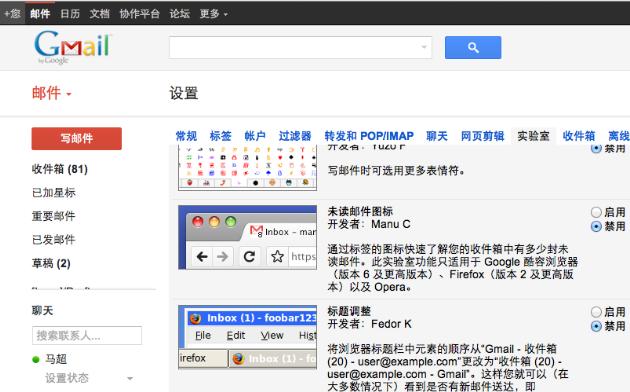
Task: Select 禁用 radio for the emoticons lab
Action: 596,148
